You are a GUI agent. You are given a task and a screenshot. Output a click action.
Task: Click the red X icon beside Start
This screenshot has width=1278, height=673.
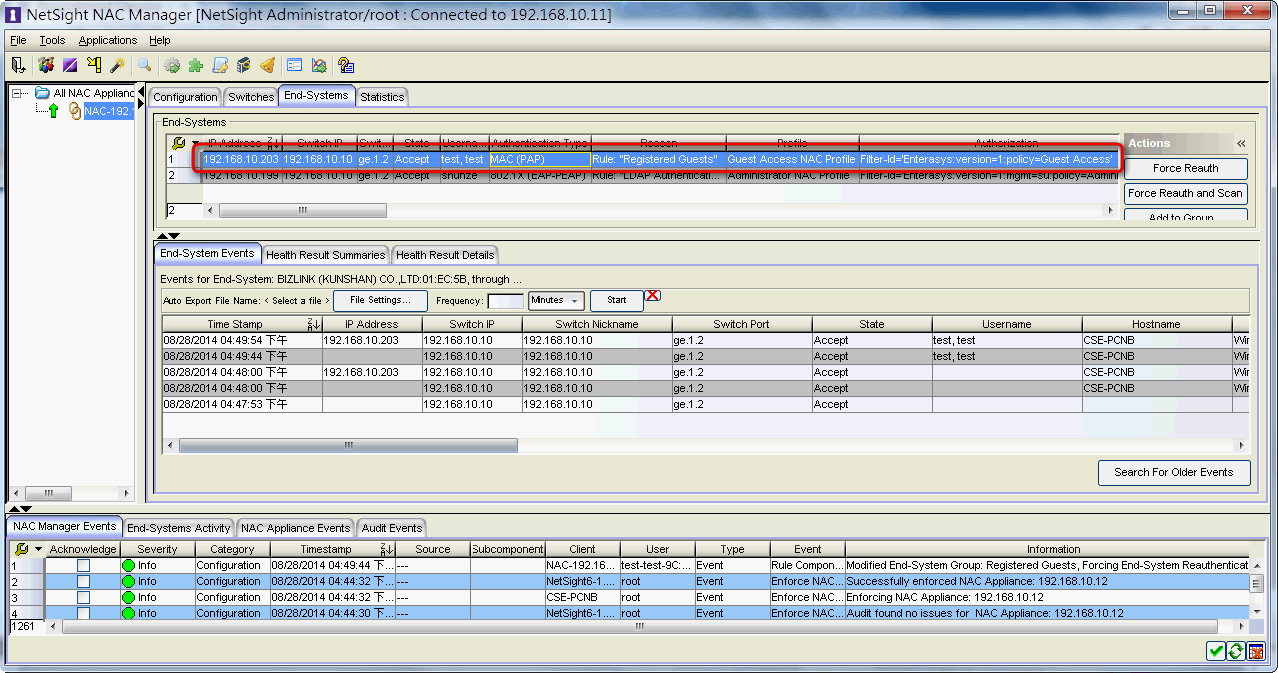point(653,296)
